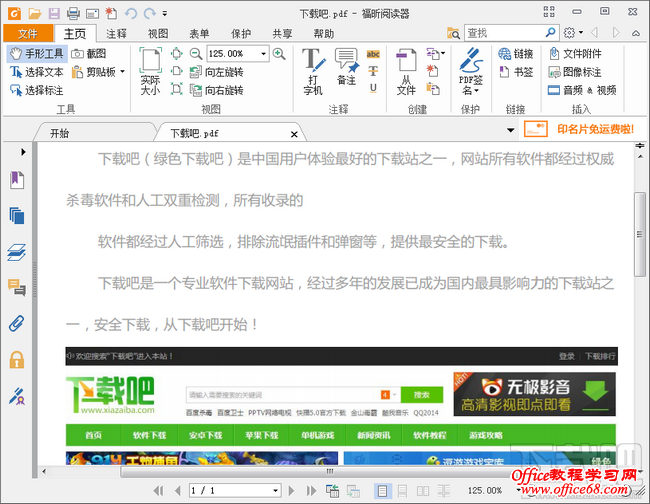Viewport: 650px width, 504px height.
Task: Click the Print icon in title bar
Action: click(73, 13)
